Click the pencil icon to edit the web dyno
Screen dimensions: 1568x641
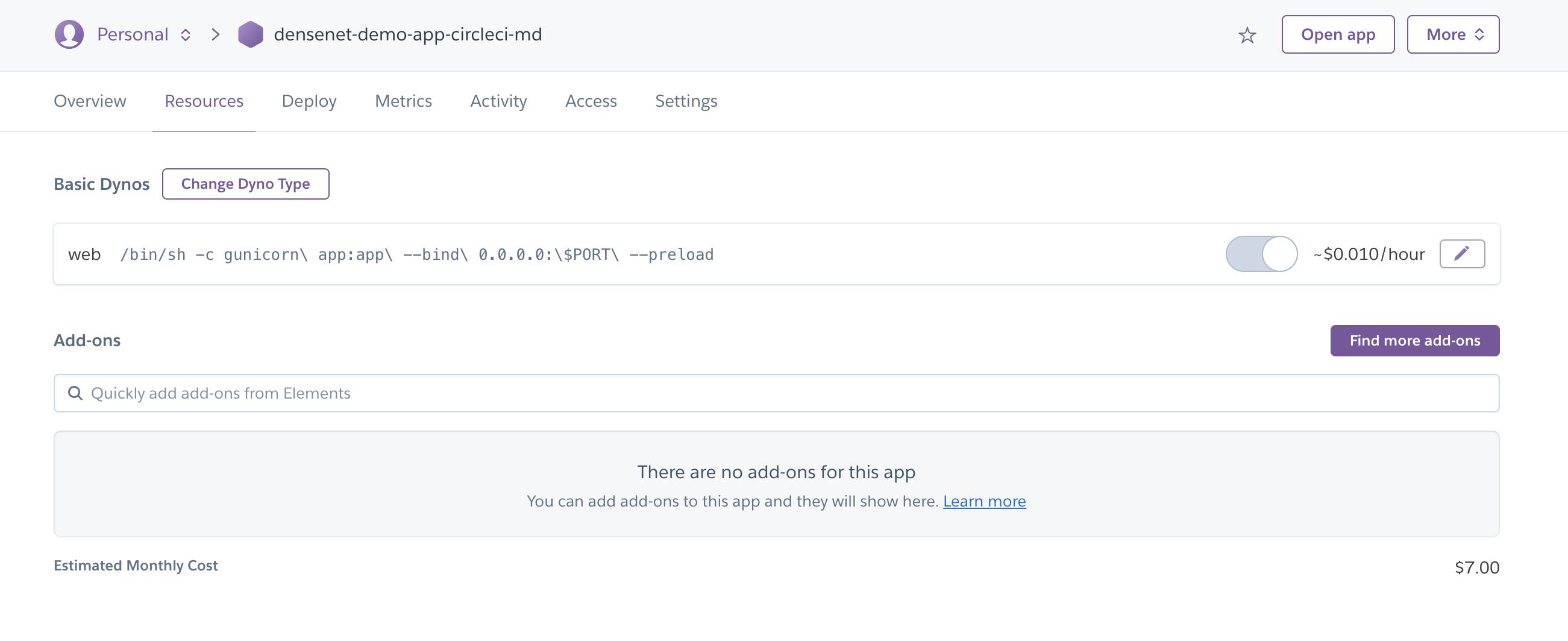(1463, 253)
